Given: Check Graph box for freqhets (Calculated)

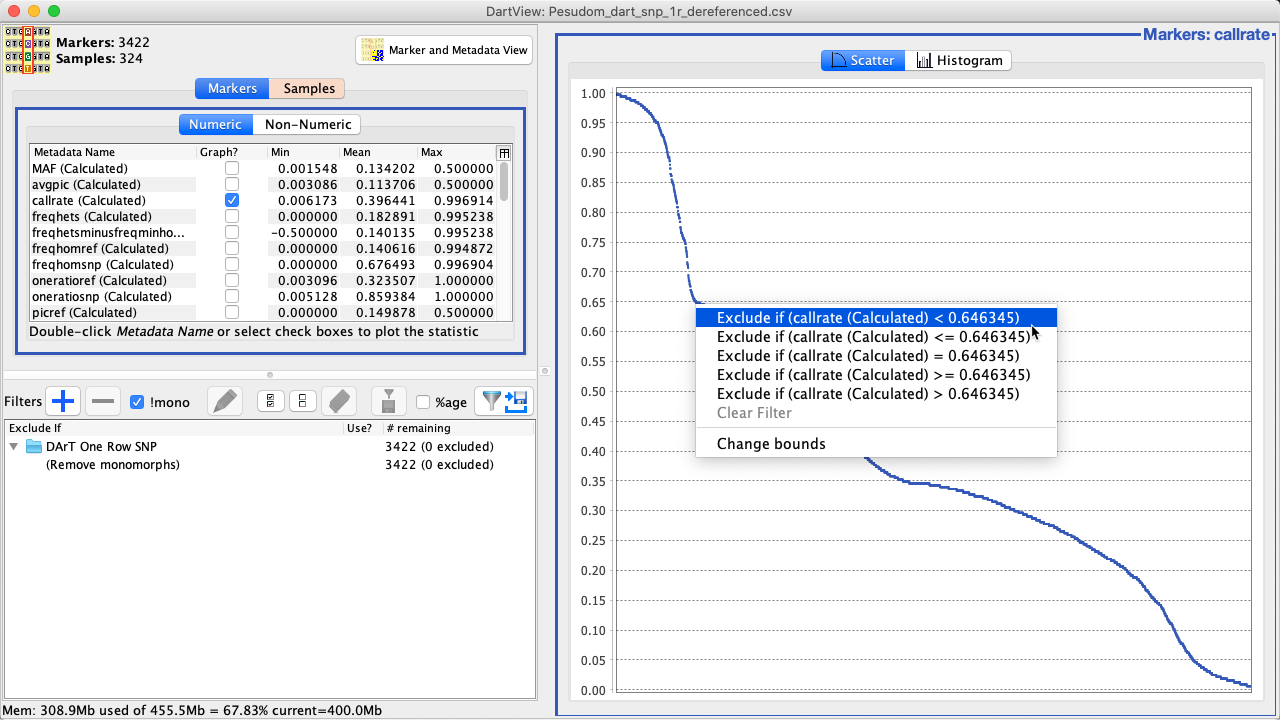Looking at the screenshot, I should pyautogui.click(x=232, y=217).
